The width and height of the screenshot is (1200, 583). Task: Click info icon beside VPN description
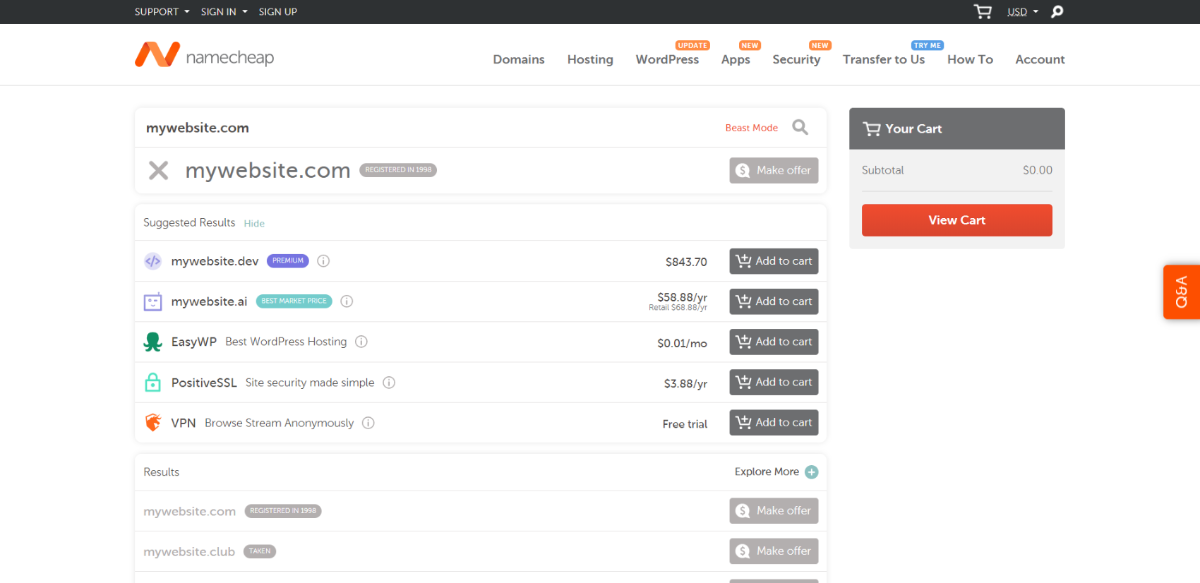(368, 423)
